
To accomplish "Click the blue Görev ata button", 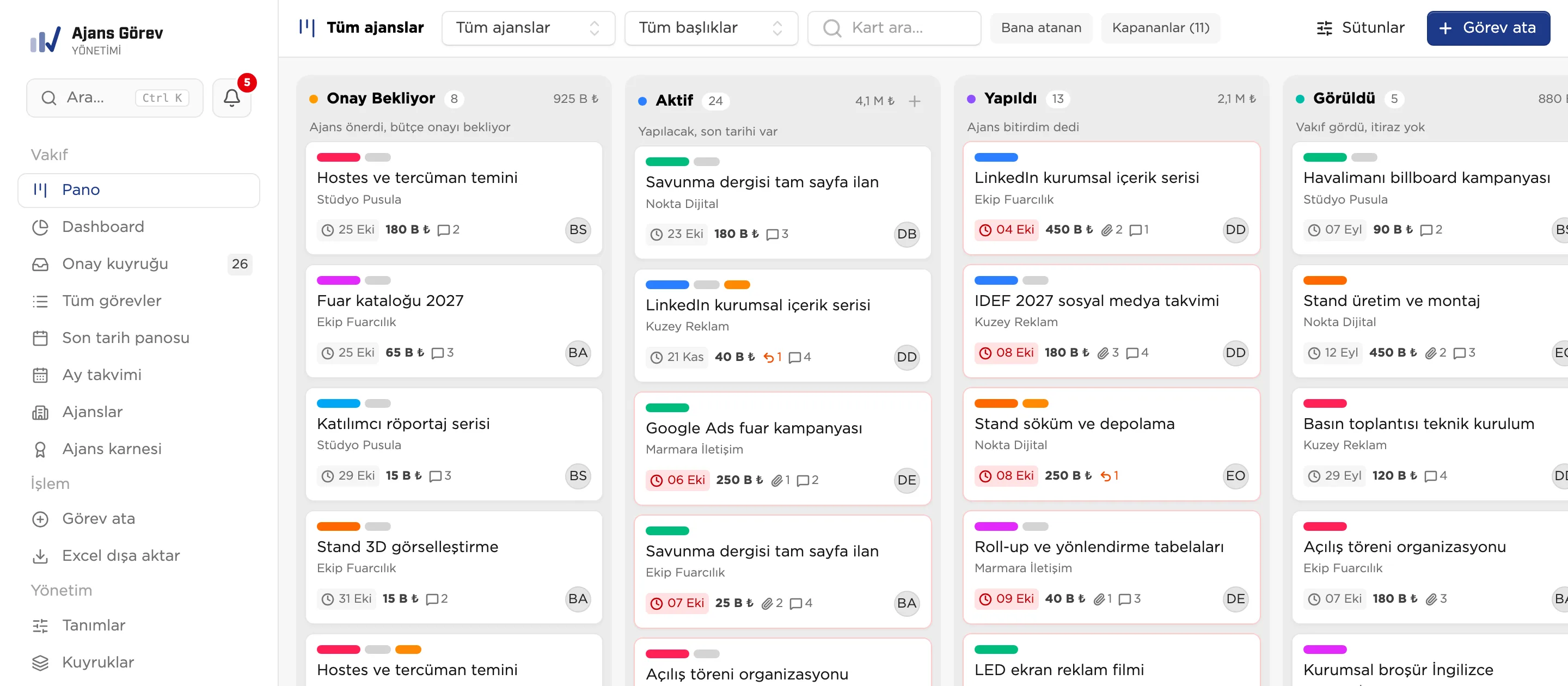I will pyautogui.click(x=1487, y=28).
